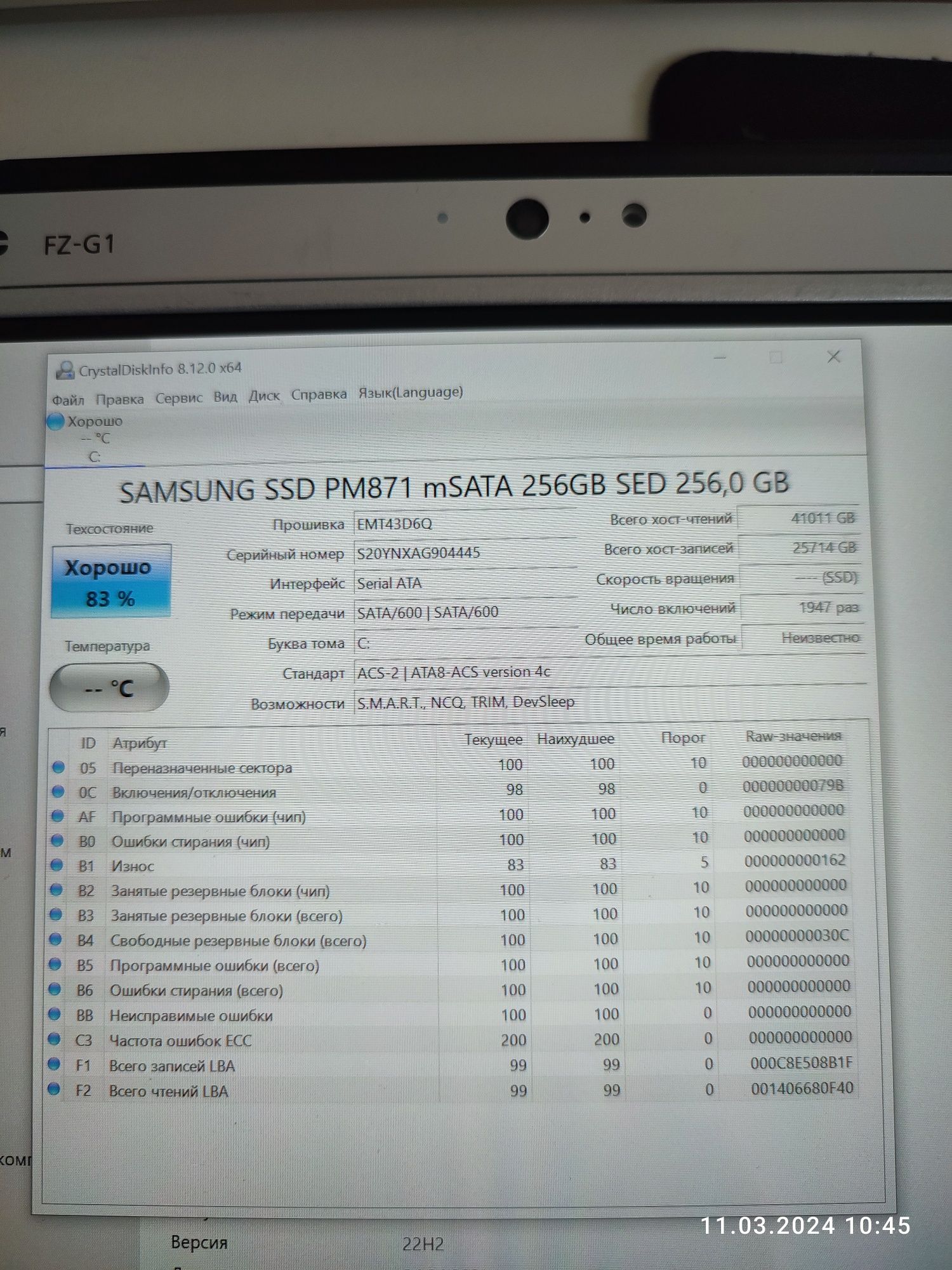This screenshot has height=1270, width=952.
Task: Click the blue status circle next to Хорошо
Action: point(56,422)
